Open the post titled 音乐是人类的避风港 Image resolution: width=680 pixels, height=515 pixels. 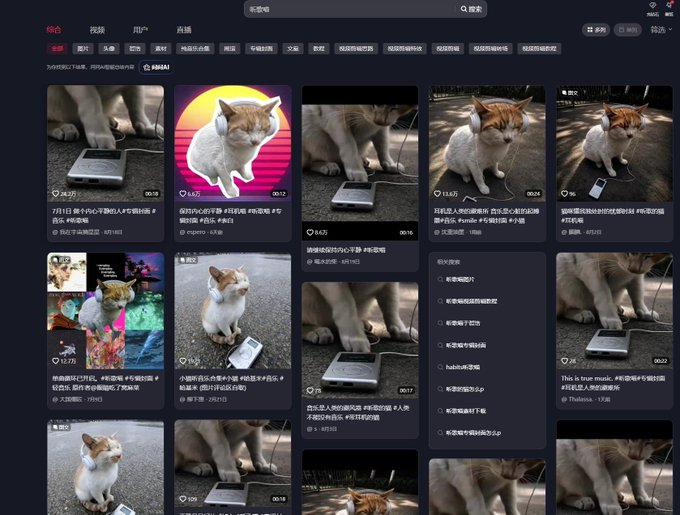(x=358, y=413)
